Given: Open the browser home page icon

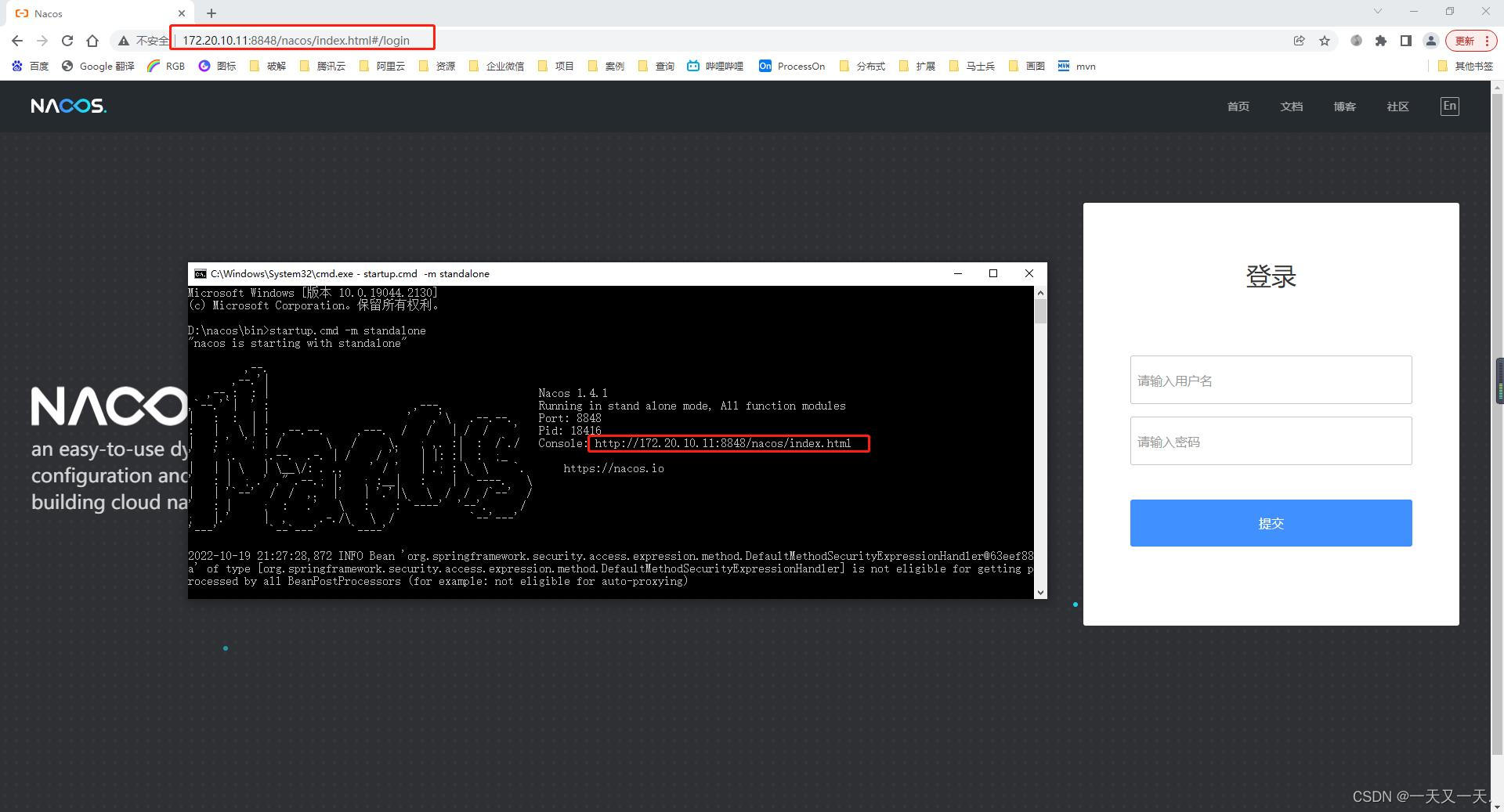Looking at the screenshot, I should pos(92,41).
